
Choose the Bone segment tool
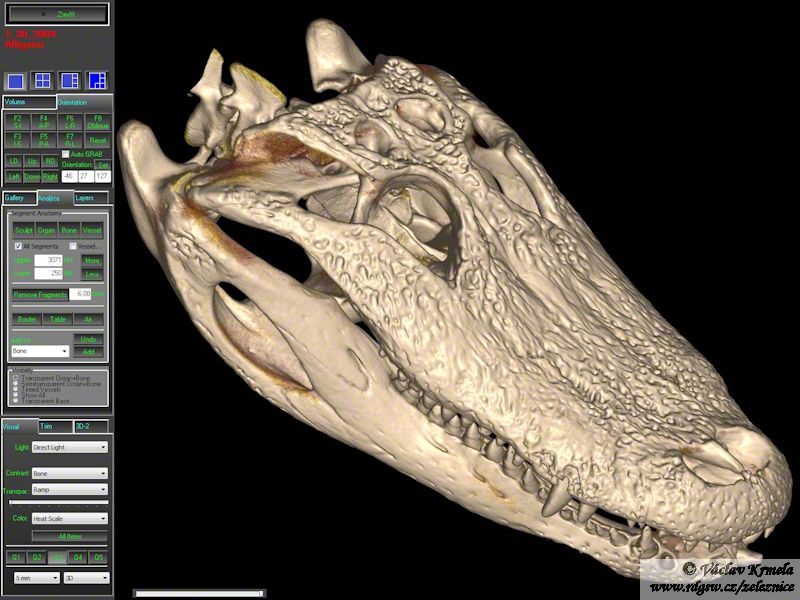[x=69, y=230]
